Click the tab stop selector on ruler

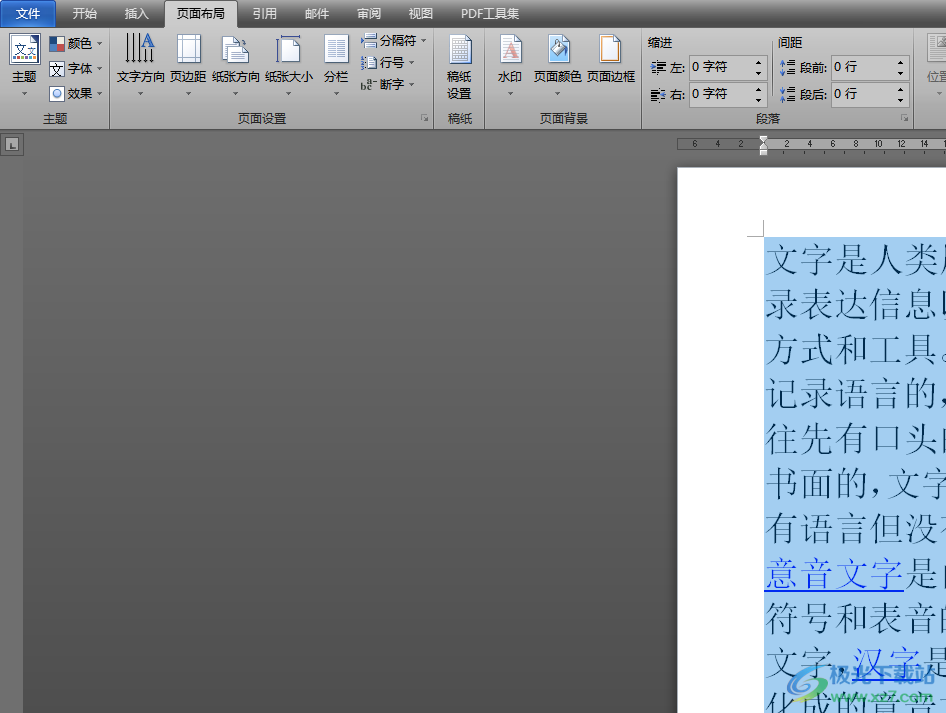click(x=11, y=145)
